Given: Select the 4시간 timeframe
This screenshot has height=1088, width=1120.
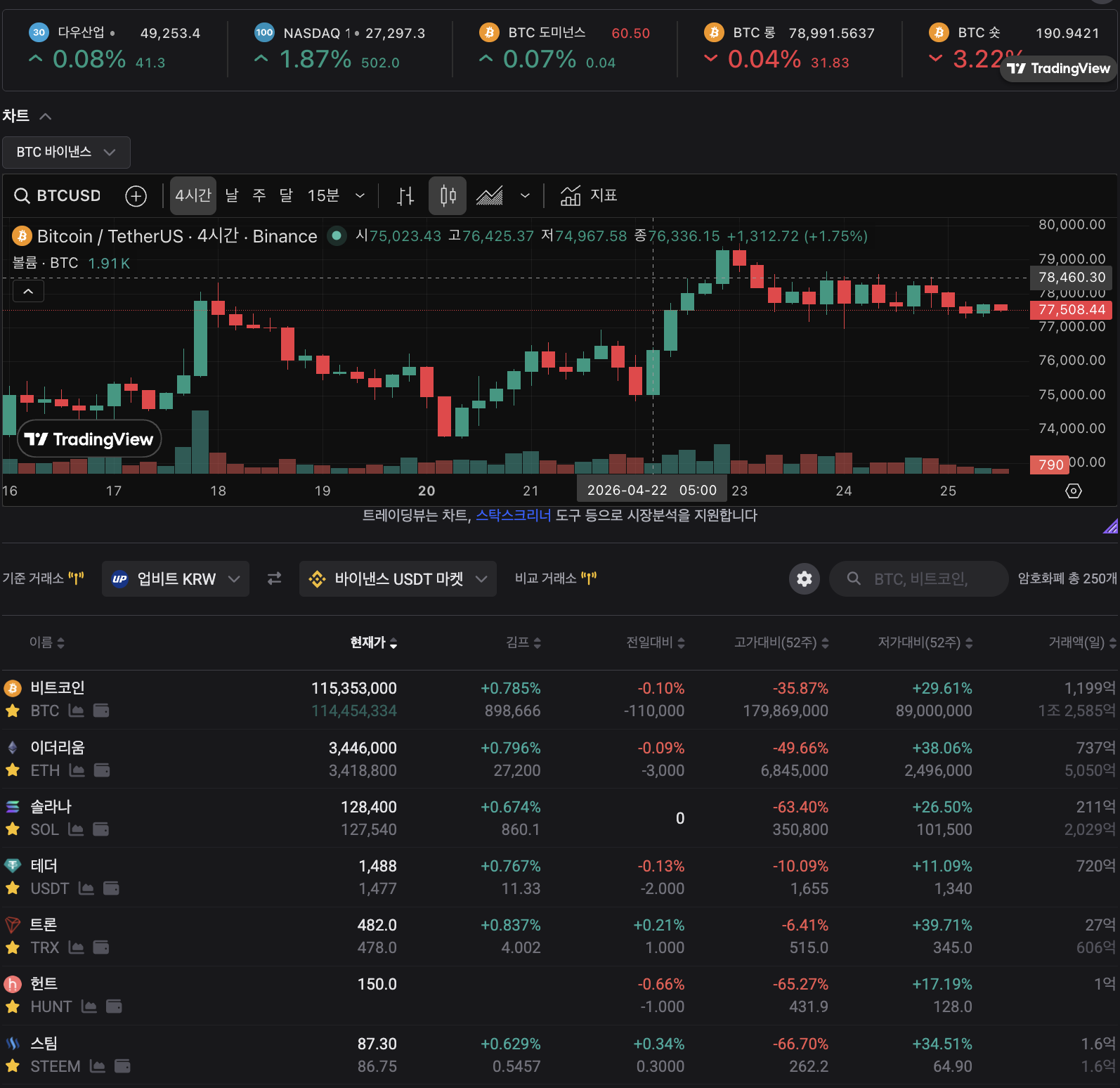Looking at the screenshot, I should tap(193, 195).
